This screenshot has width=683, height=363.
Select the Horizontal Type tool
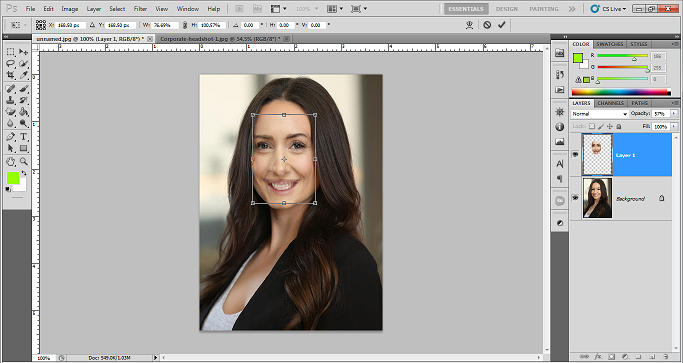(x=24, y=137)
